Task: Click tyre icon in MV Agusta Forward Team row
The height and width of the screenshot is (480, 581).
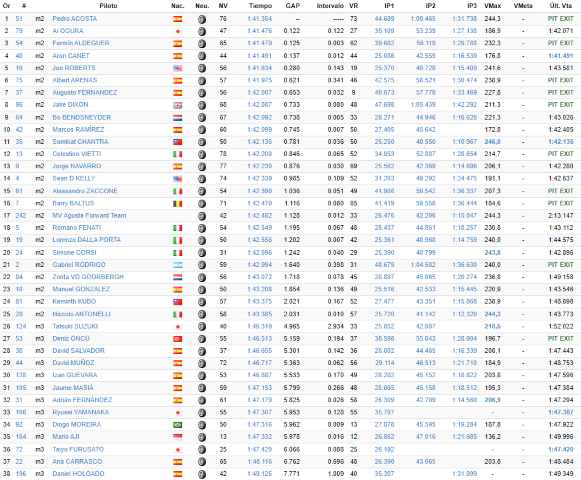Action: pyautogui.click(x=202, y=216)
